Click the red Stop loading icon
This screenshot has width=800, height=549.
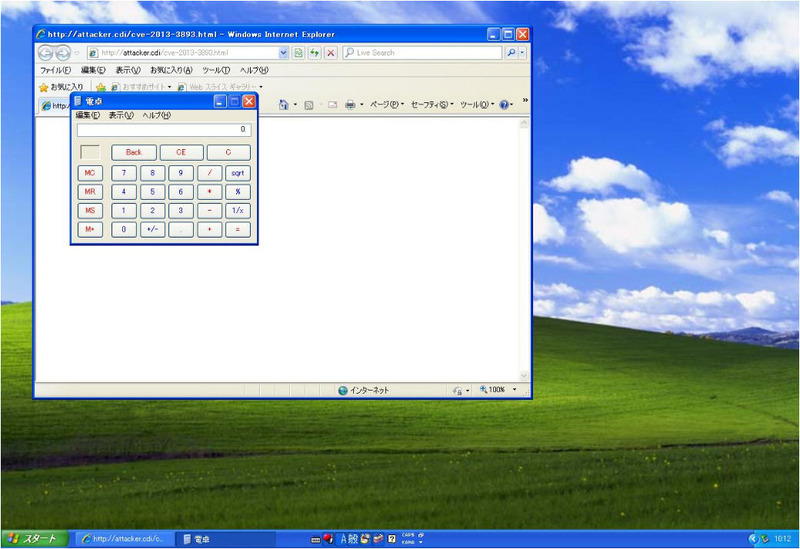(x=331, y=53)
